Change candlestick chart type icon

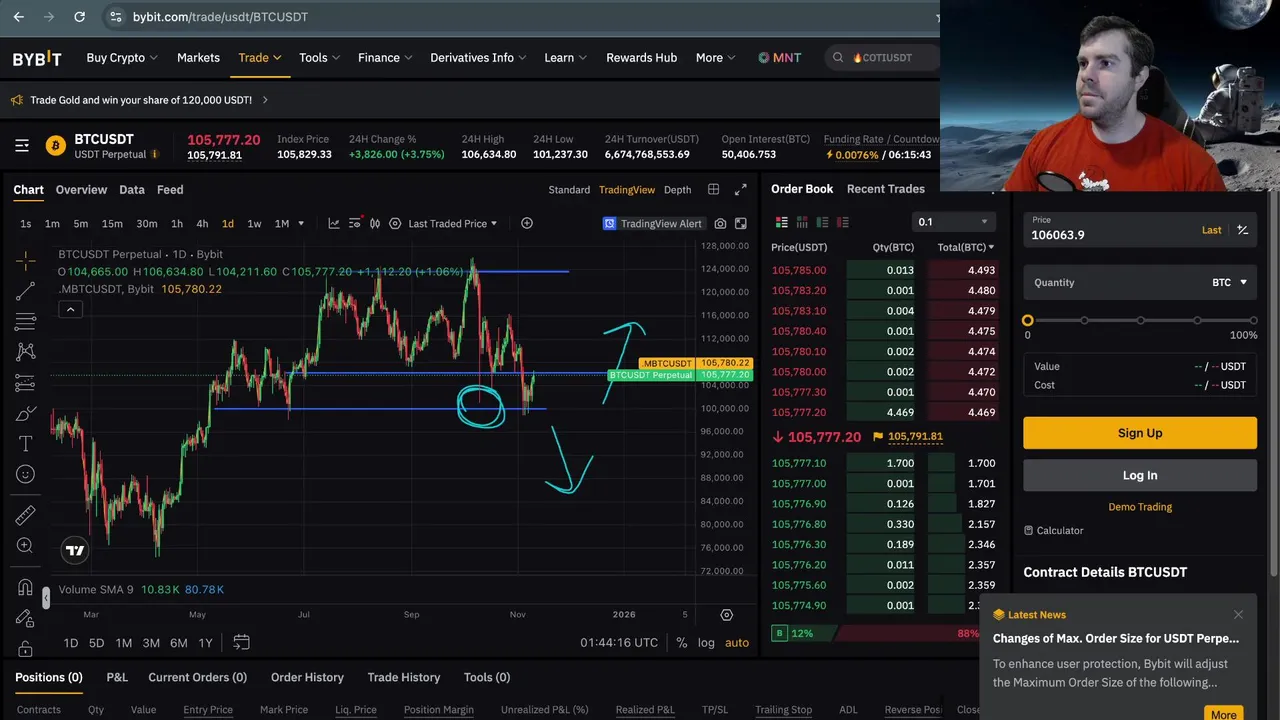point(375,223)
